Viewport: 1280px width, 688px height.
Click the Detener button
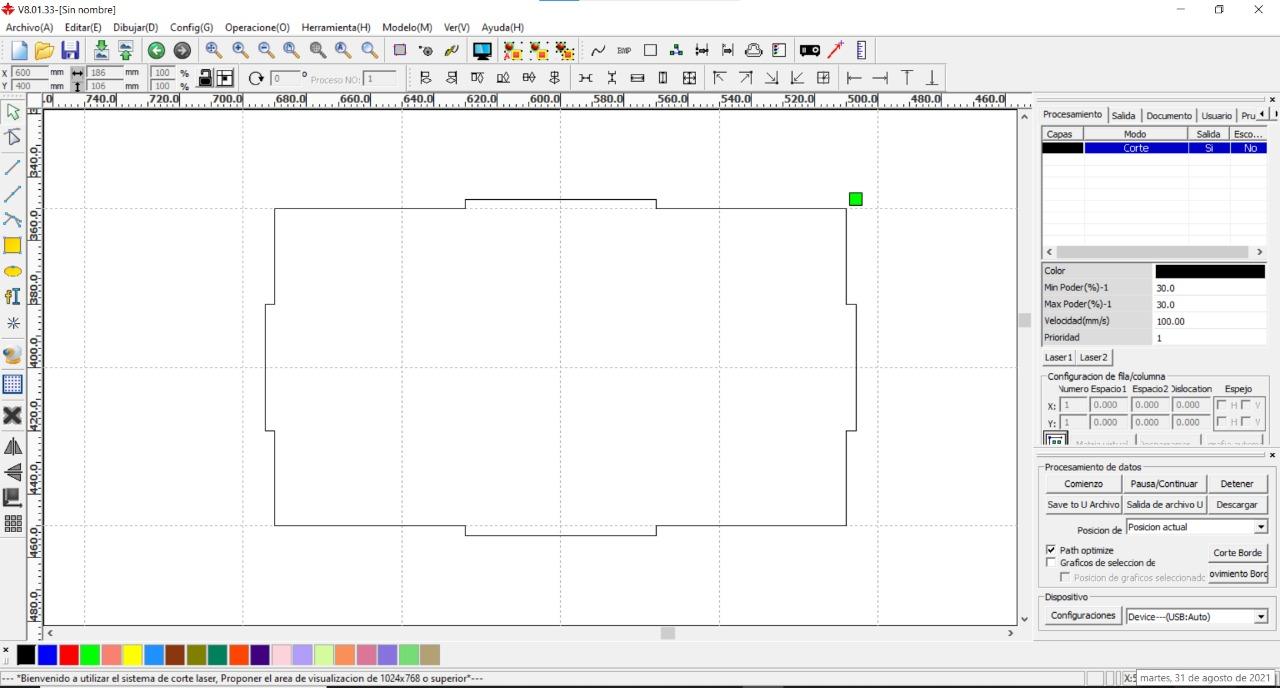(1237, 484)
